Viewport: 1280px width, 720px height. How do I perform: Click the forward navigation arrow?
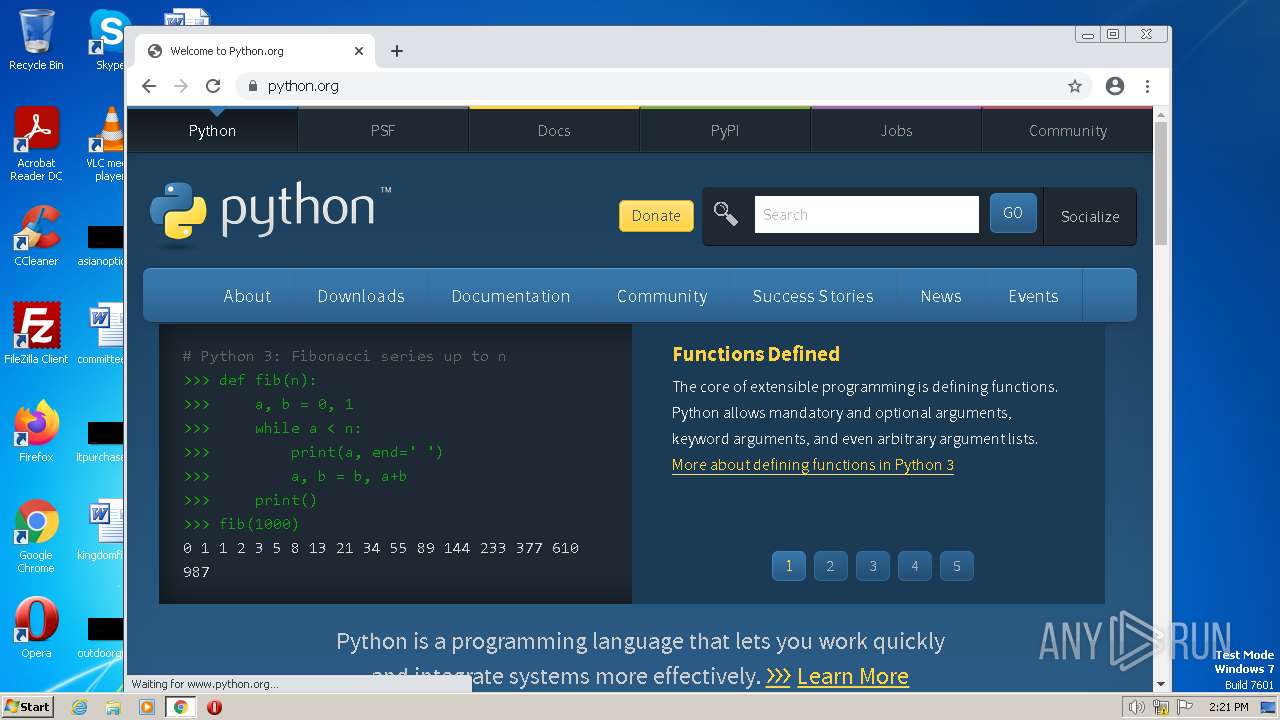(181, 86)
